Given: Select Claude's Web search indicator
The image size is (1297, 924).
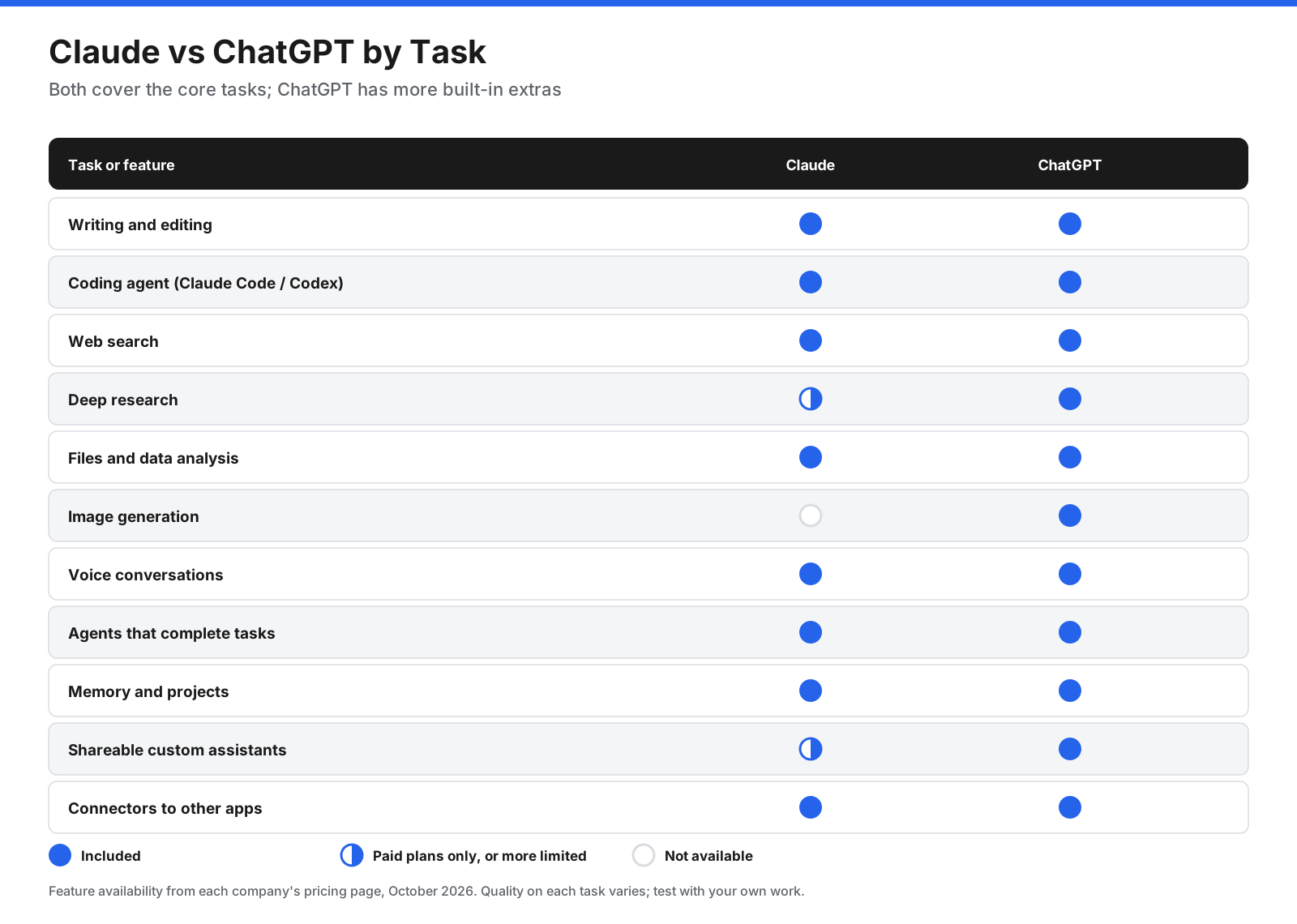Looking at the screenshot, I should (x=811, y=340).
